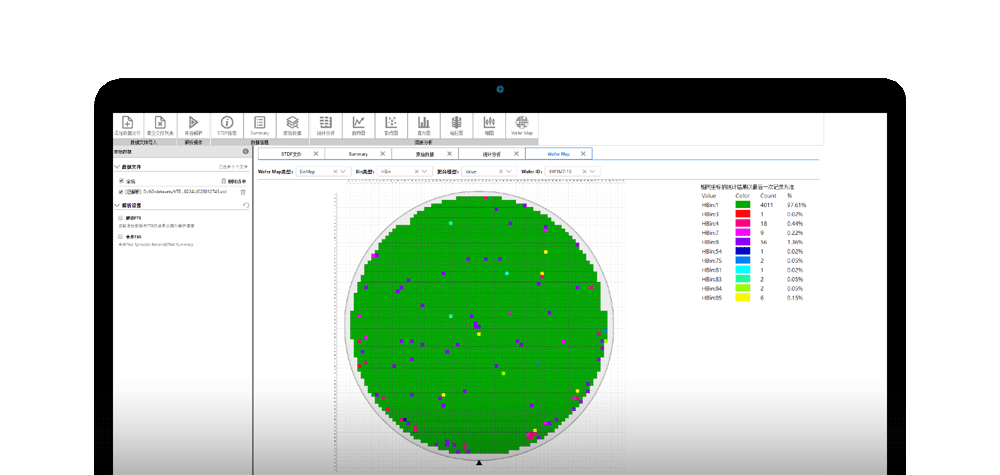Click the Summary icon in the toolbar
The height and width of the screenshot is (475, 1000).
[x=259, y=122]
